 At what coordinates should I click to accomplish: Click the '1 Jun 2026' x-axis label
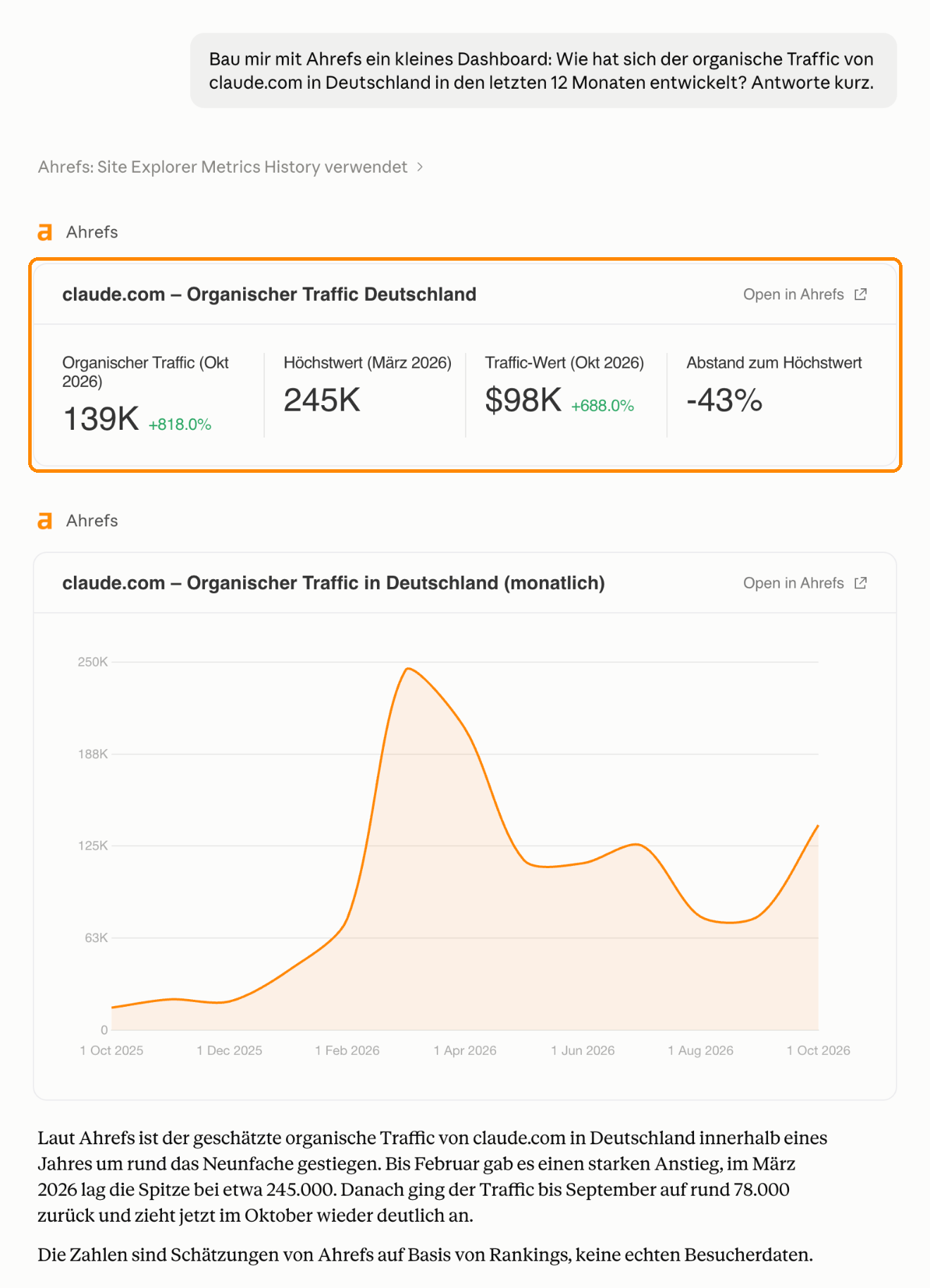583,1051
